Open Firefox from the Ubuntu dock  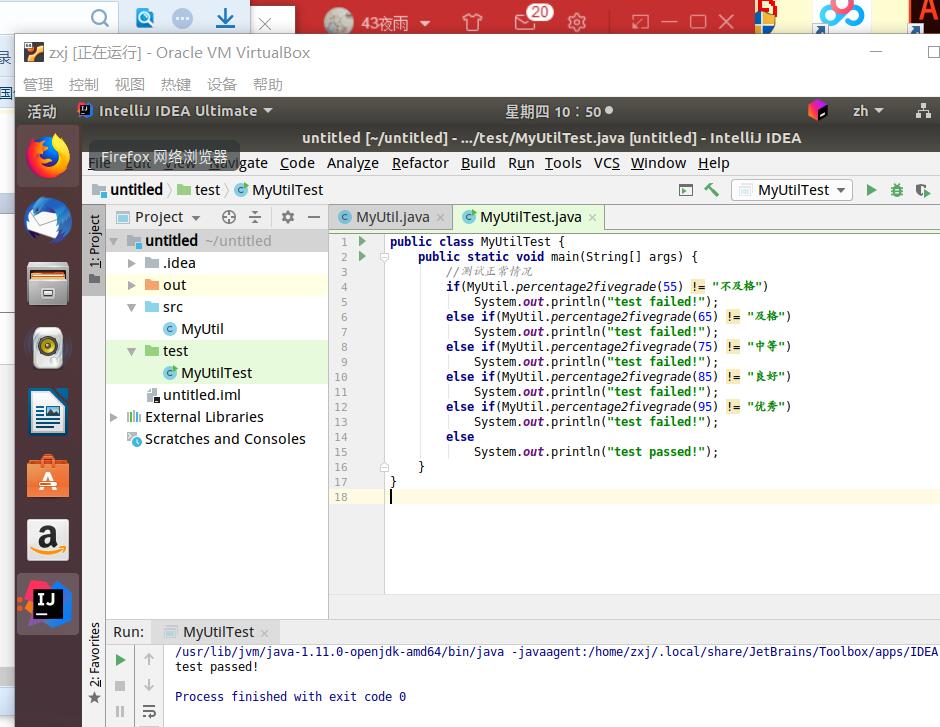pos(48,156)
